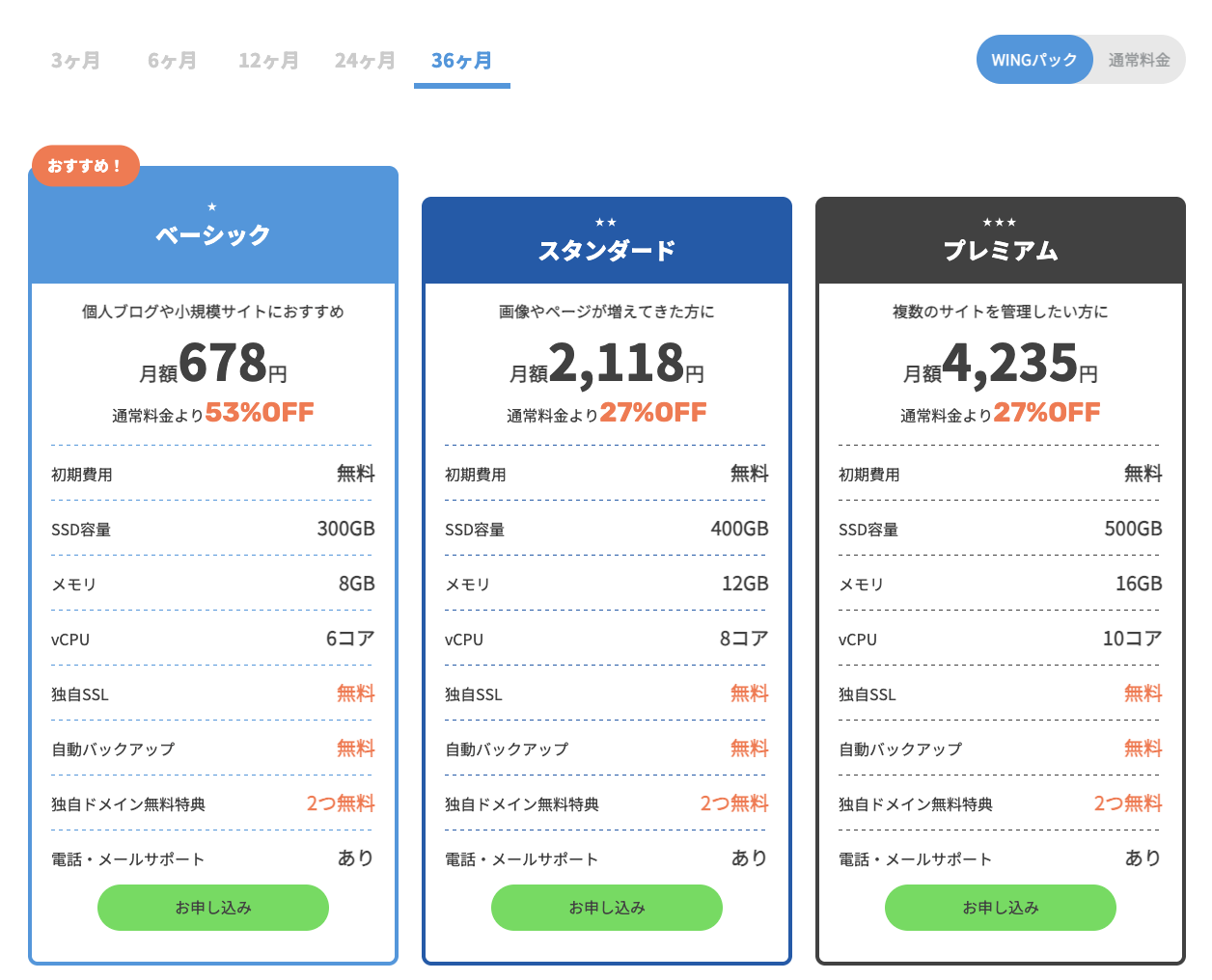
Task: Click お申し込み under the ベーシック plan
Action: coord(213,908)
